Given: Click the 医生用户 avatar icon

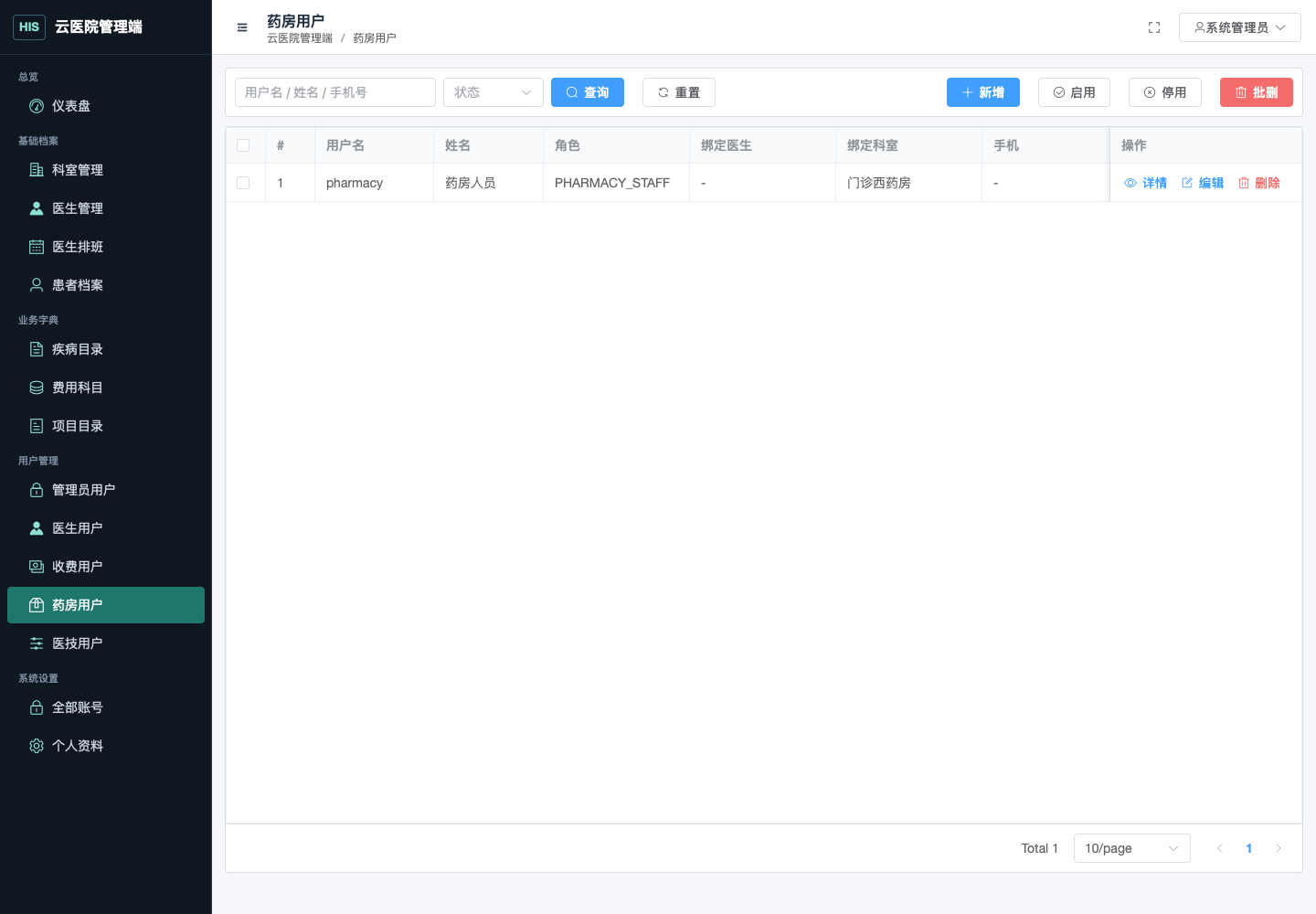Looking at the screenshot, I should coord(37,528).
